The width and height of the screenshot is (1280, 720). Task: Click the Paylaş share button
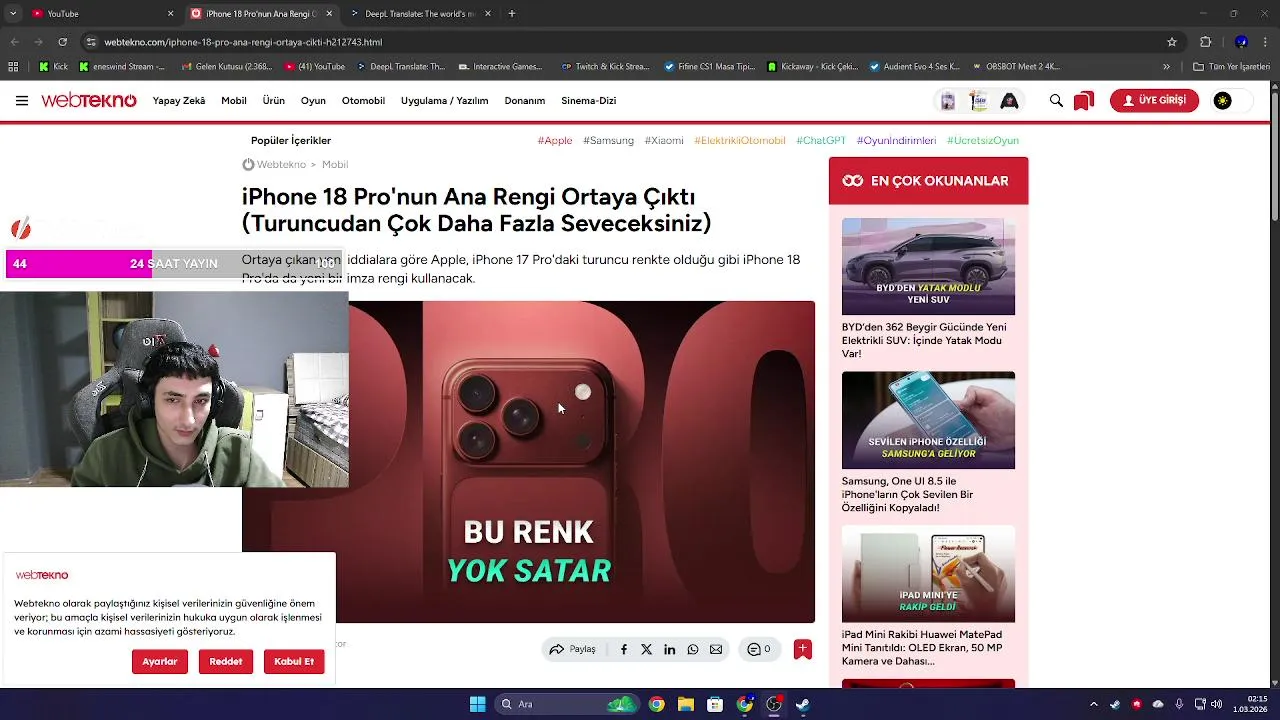[573, 649]
